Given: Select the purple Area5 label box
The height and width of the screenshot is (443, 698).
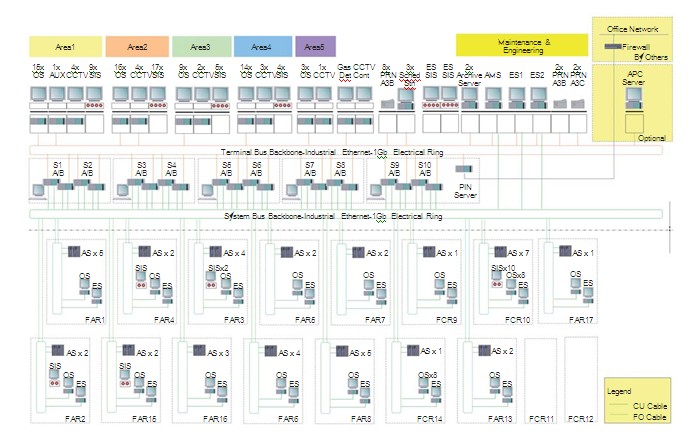Looking at the screenshot, I should pos(316,46).
